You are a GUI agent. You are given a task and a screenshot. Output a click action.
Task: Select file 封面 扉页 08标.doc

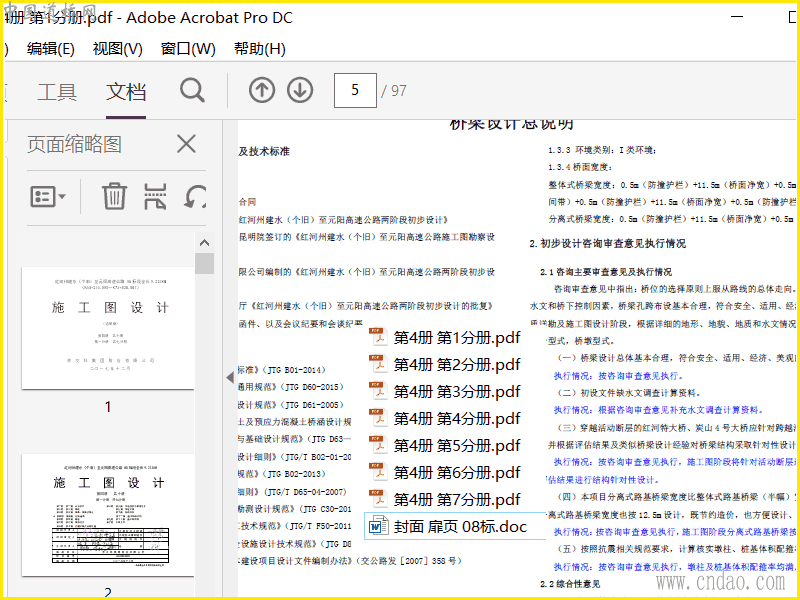(455, 526)
